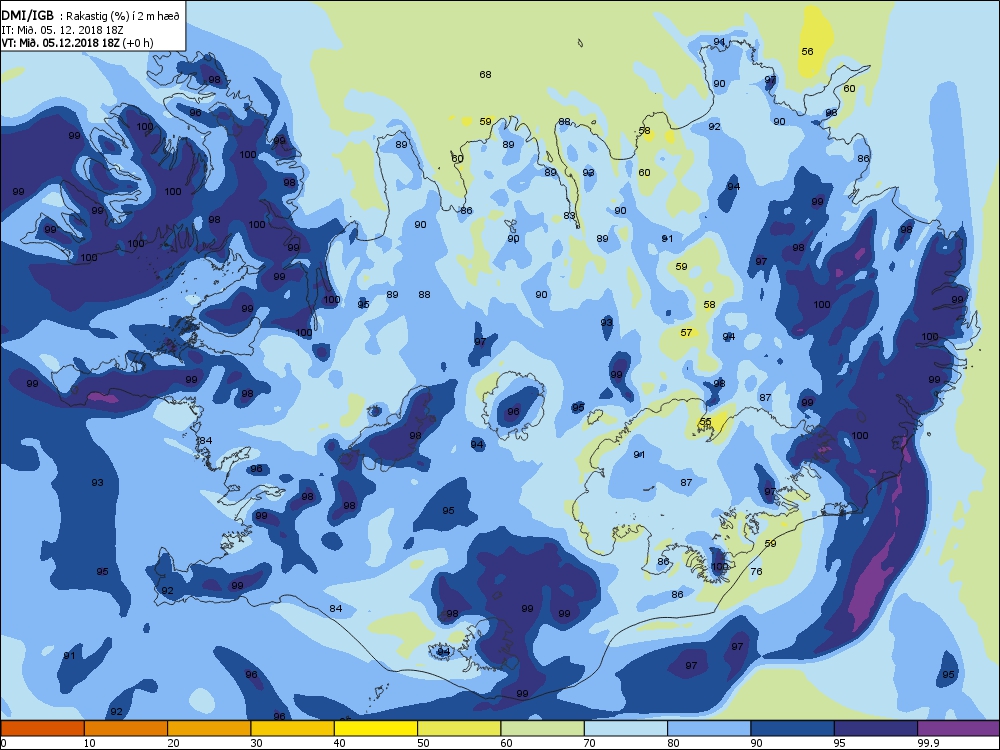Pick the 70–80 pale blue legend swatch
The height and width of the screenshot is (750, 1000).
(x=626, y=728)
